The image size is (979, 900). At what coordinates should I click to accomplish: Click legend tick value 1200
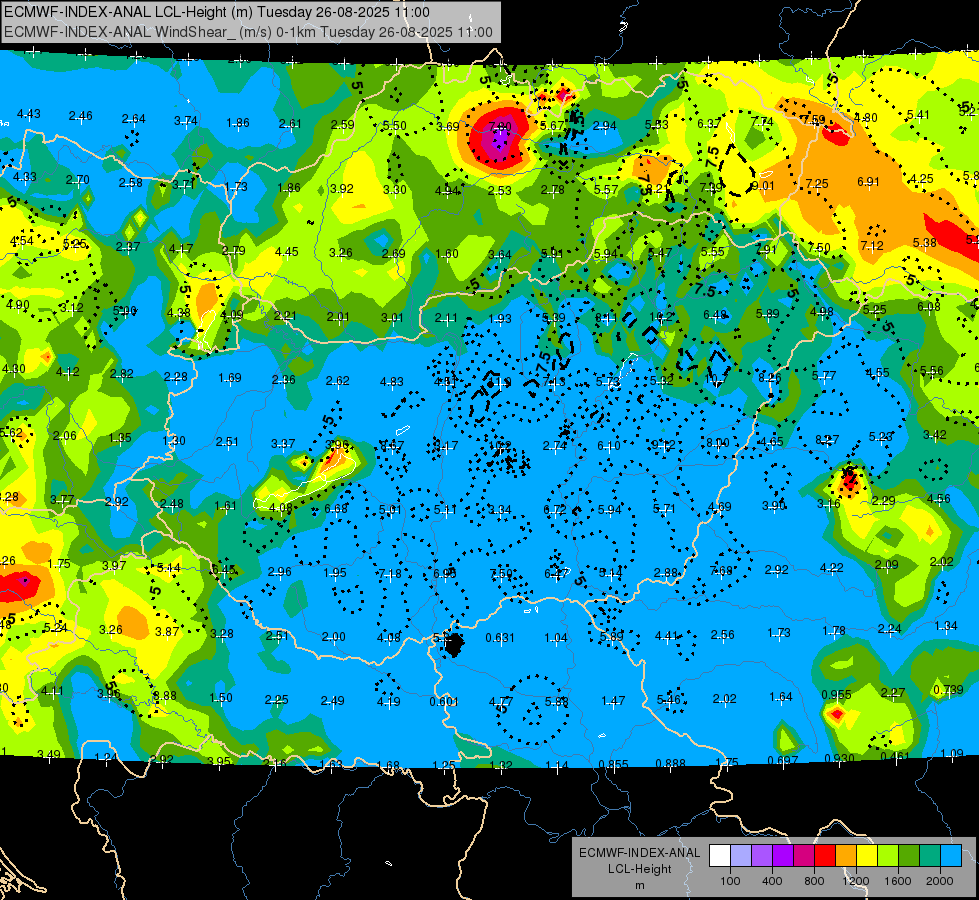(855, 881)
